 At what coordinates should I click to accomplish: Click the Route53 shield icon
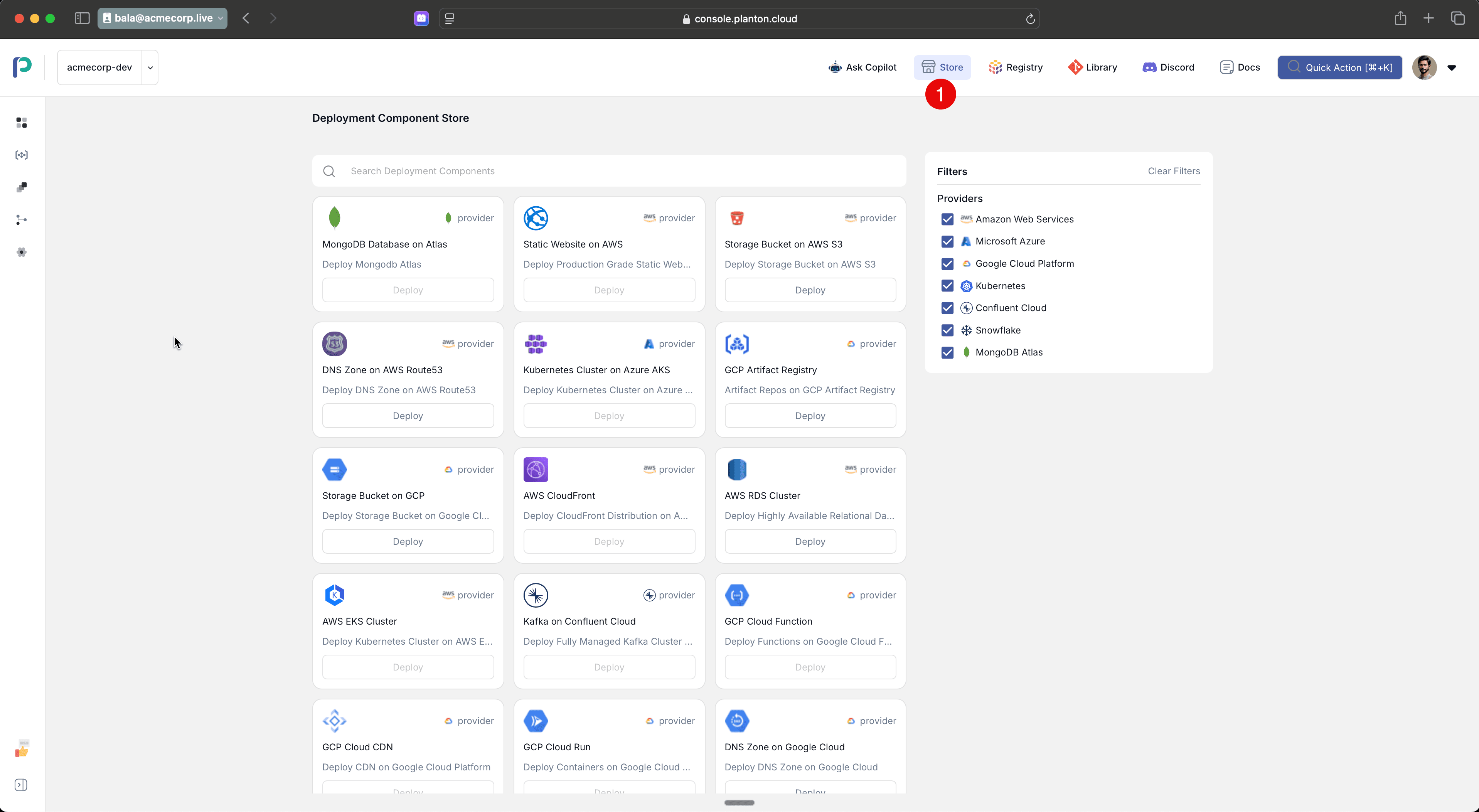pyautogui.click(x=335, y=344)
